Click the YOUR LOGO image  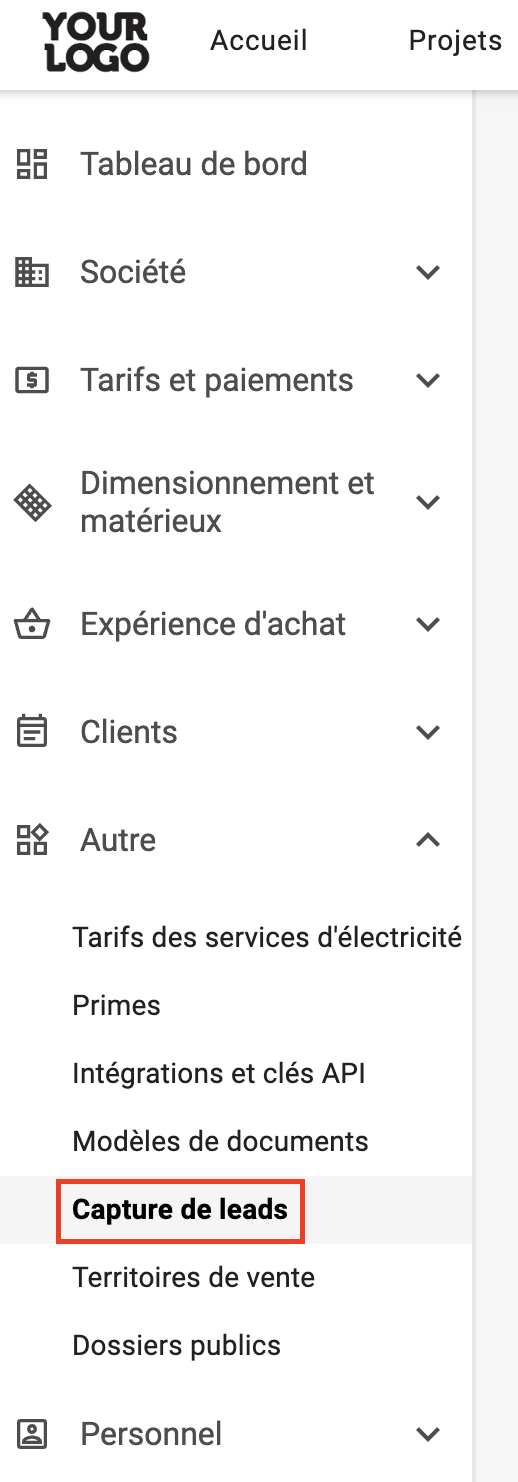coord(96,41)
